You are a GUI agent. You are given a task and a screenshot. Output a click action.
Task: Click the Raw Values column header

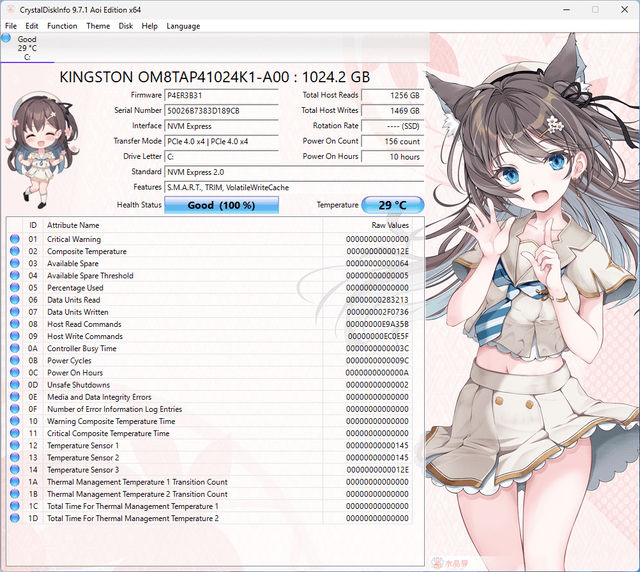coord(390,226)
